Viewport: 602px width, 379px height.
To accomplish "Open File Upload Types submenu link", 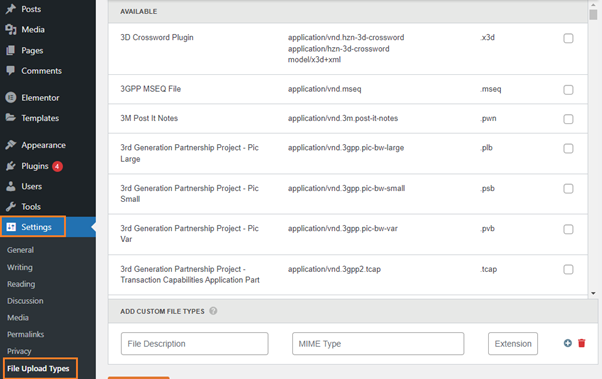I will [38, 369].
